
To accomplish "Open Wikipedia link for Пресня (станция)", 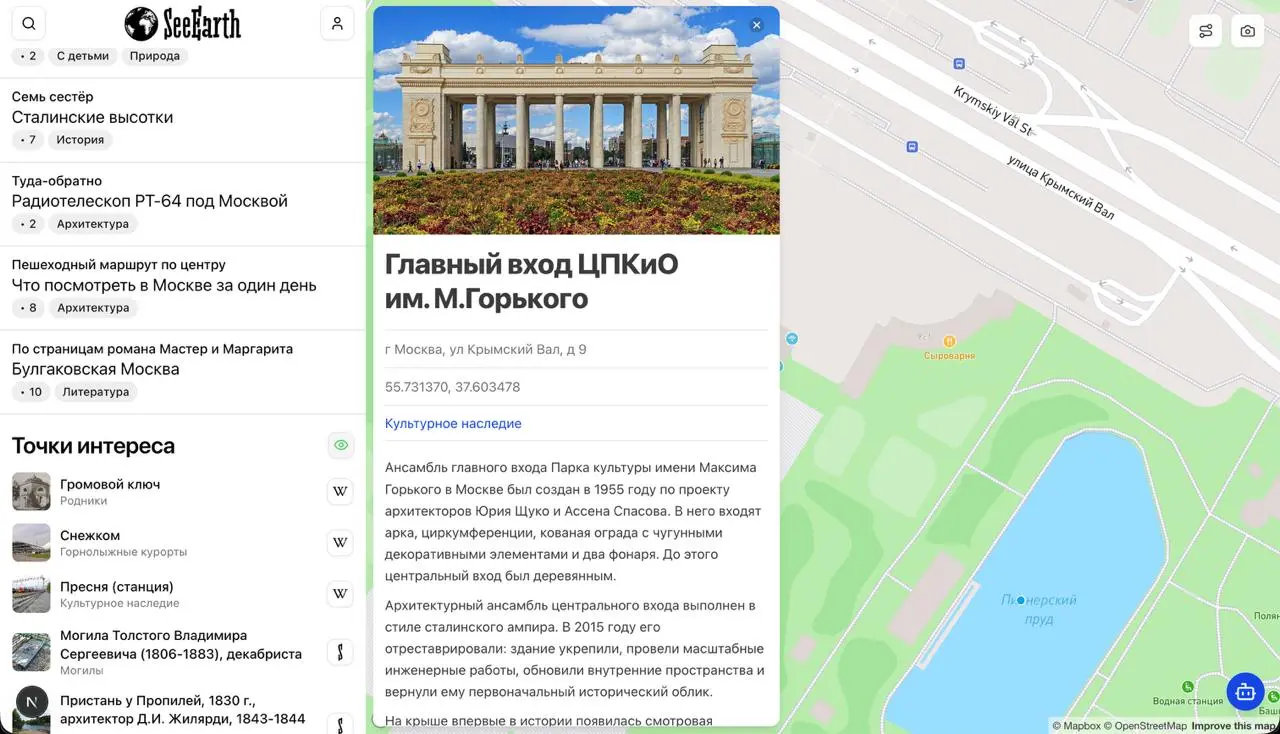I will coord(340,594).
